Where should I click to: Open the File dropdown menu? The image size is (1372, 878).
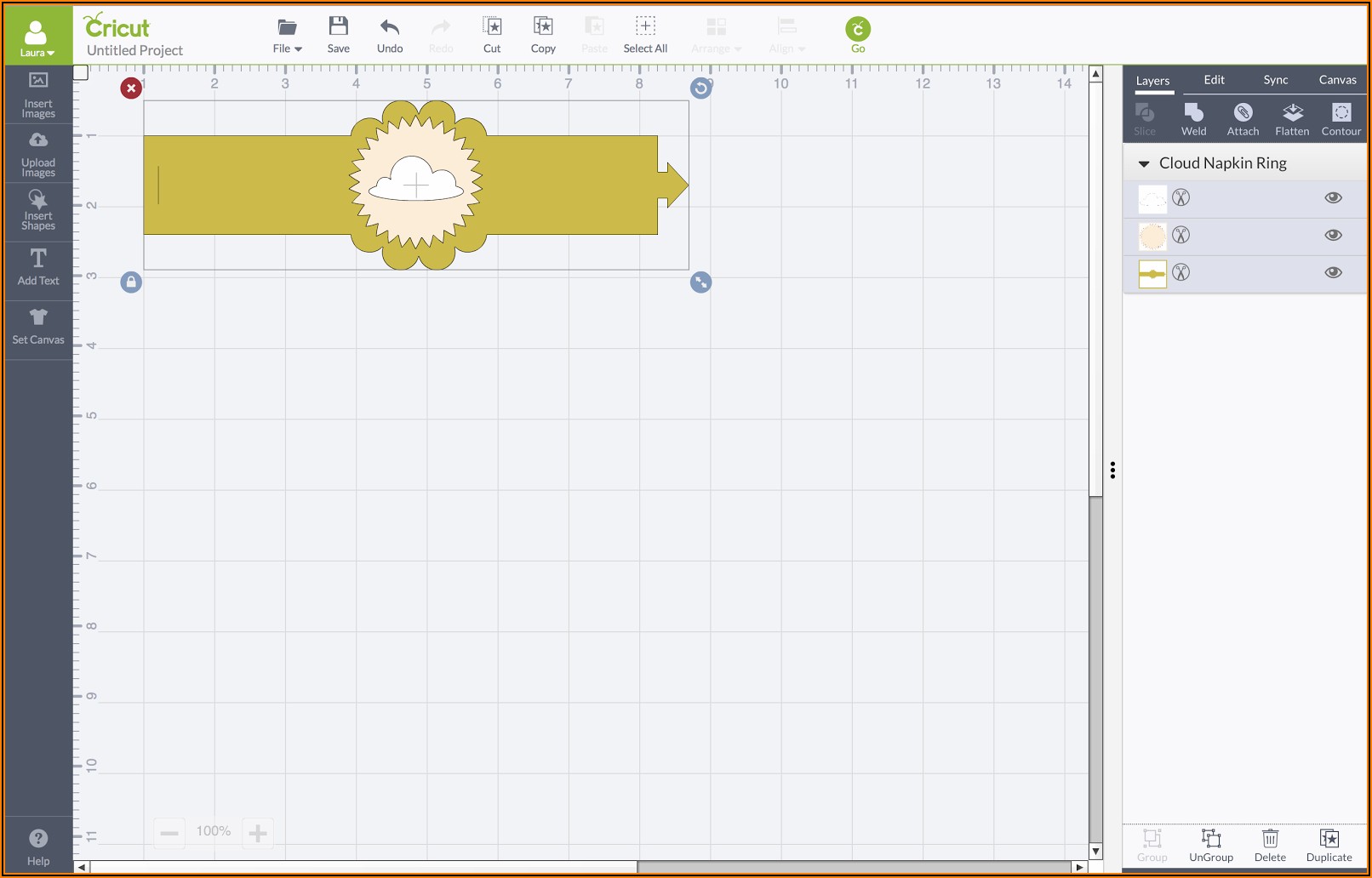[x=287, y=35]
